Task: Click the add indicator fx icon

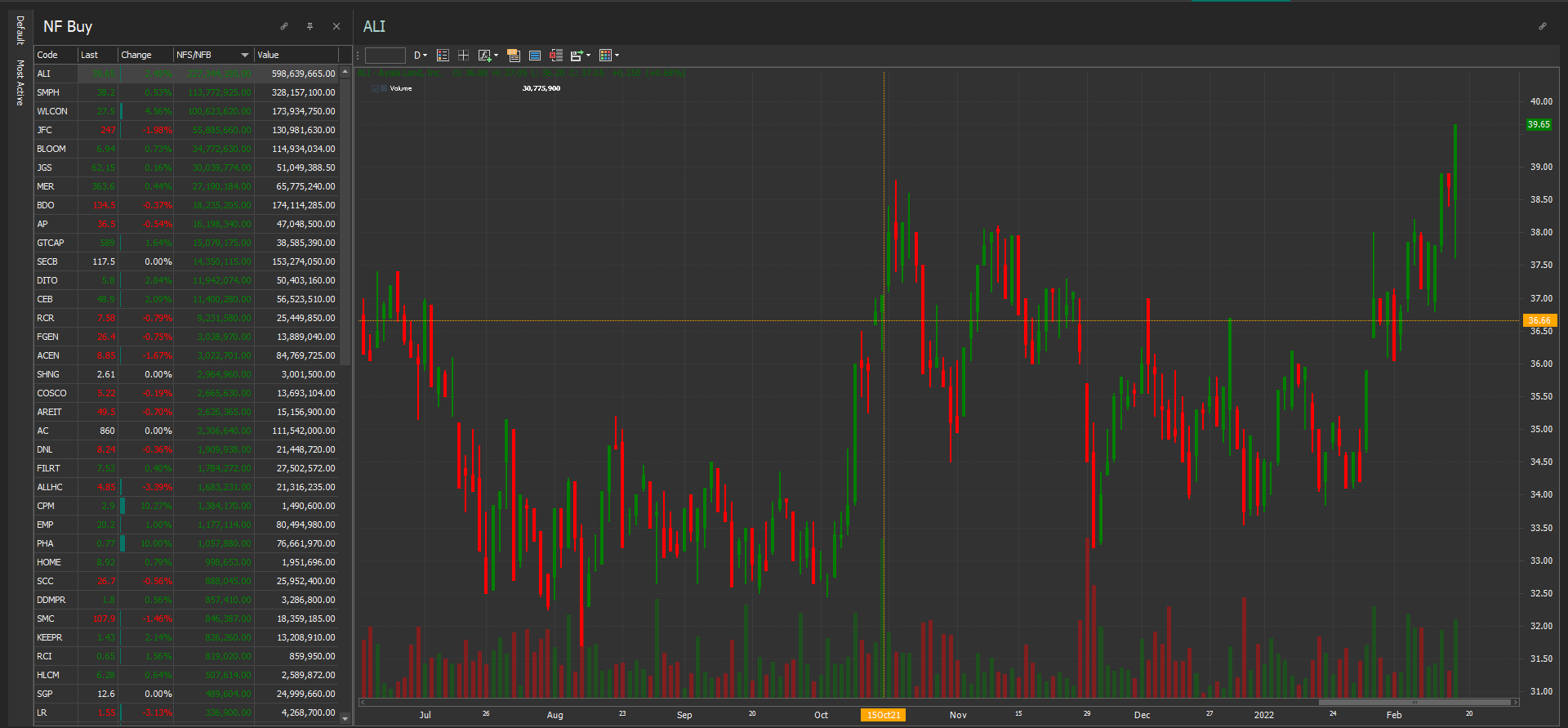Action: tap(484, 56)
